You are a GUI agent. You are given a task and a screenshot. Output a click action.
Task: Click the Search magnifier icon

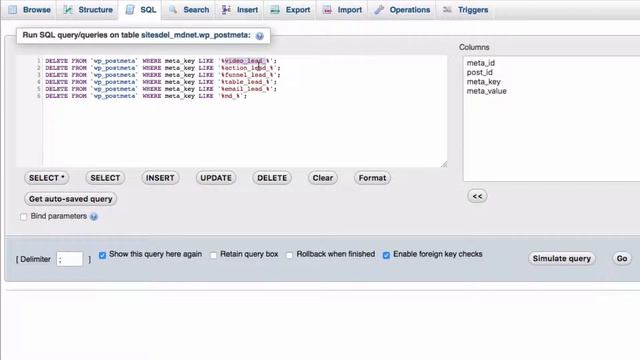point(173,9)
